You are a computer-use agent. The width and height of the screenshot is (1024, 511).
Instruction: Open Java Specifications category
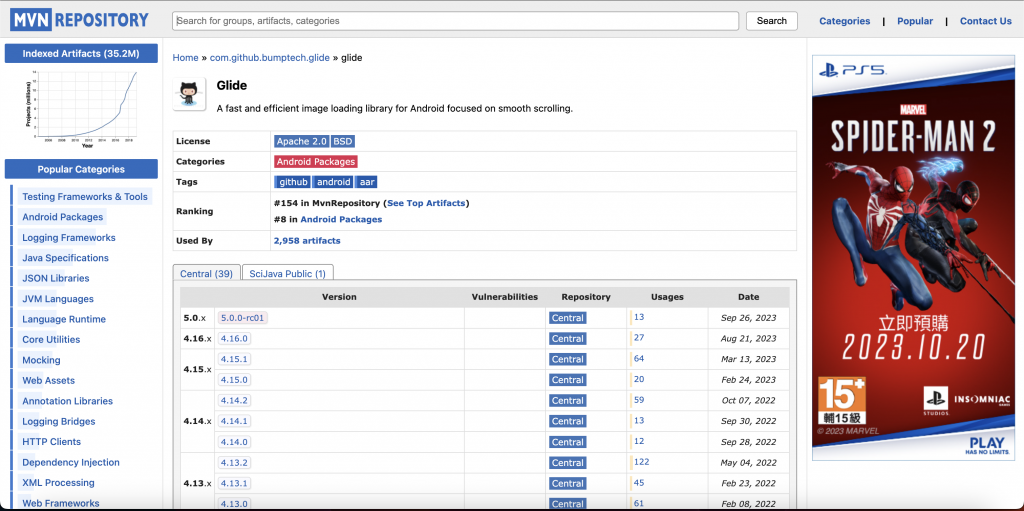pos(65,258)
